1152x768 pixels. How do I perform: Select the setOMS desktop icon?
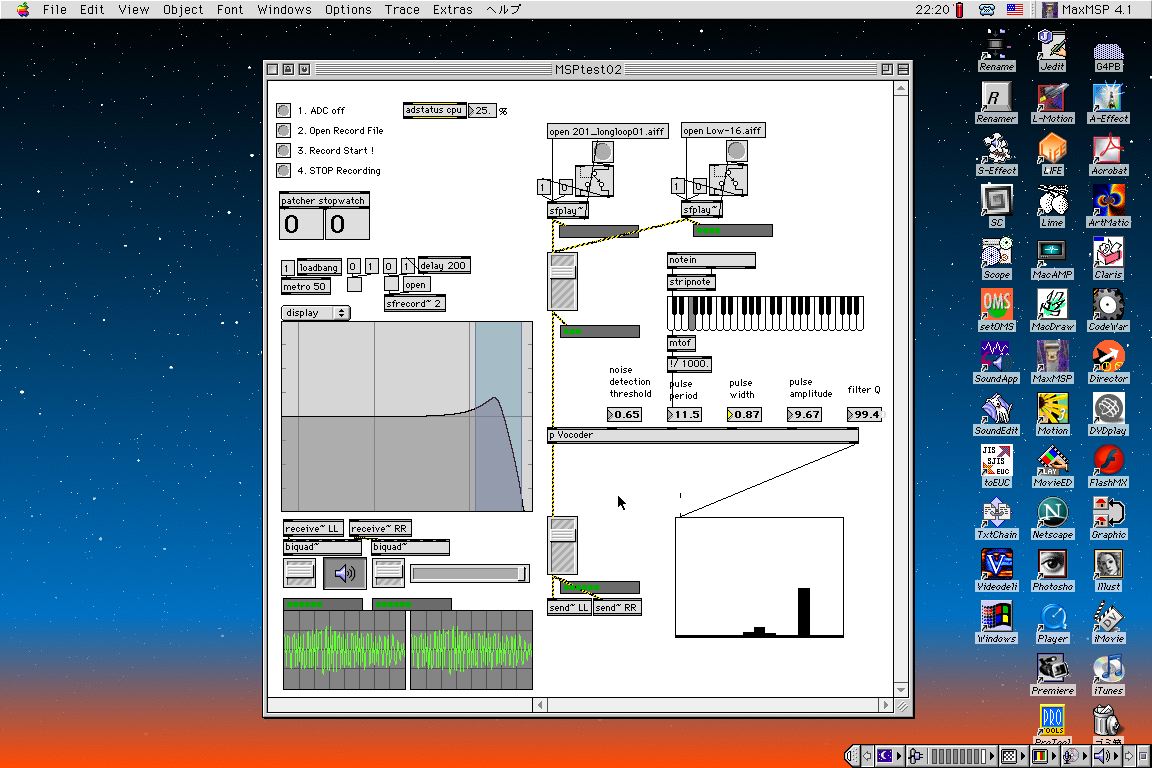point(996,307)
